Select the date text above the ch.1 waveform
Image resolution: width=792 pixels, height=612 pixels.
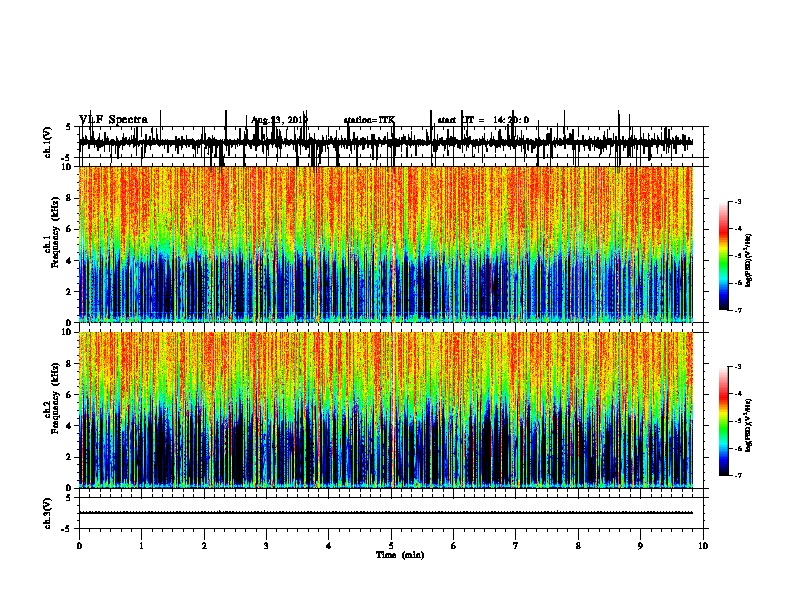[x=279, y=120]
